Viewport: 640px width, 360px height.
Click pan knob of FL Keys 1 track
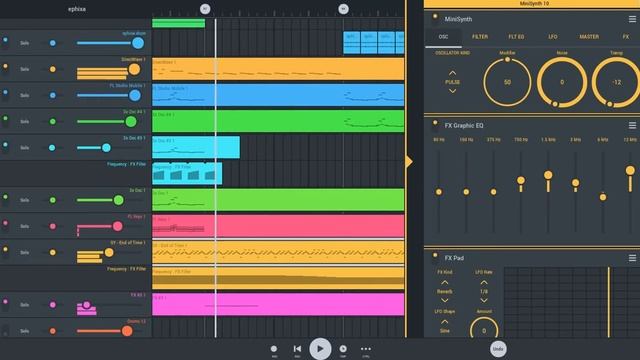click(53, 226)
